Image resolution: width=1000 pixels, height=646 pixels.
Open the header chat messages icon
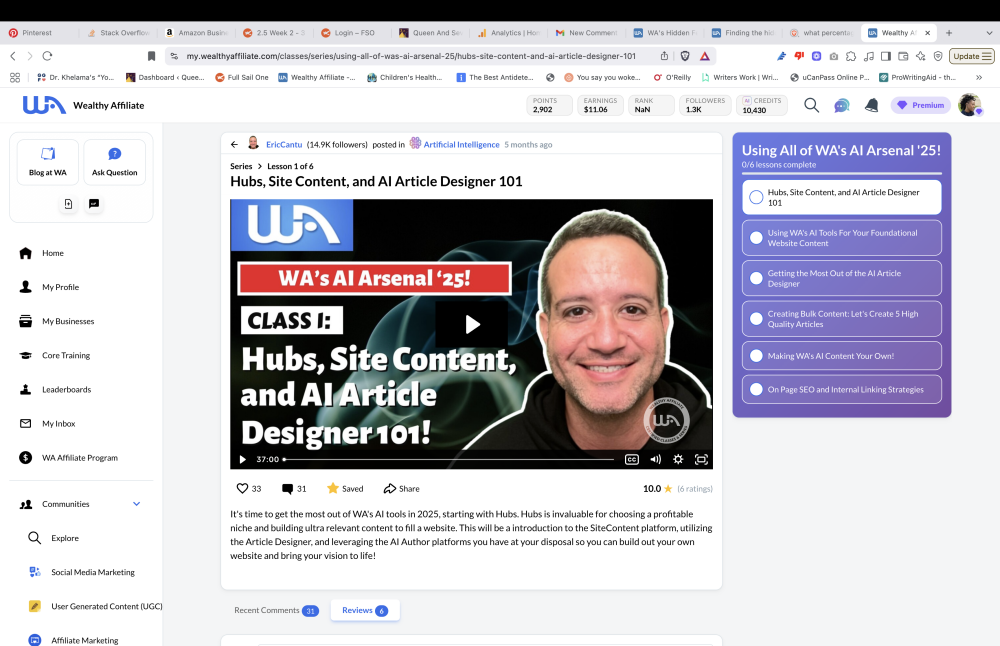pos(842,105)
